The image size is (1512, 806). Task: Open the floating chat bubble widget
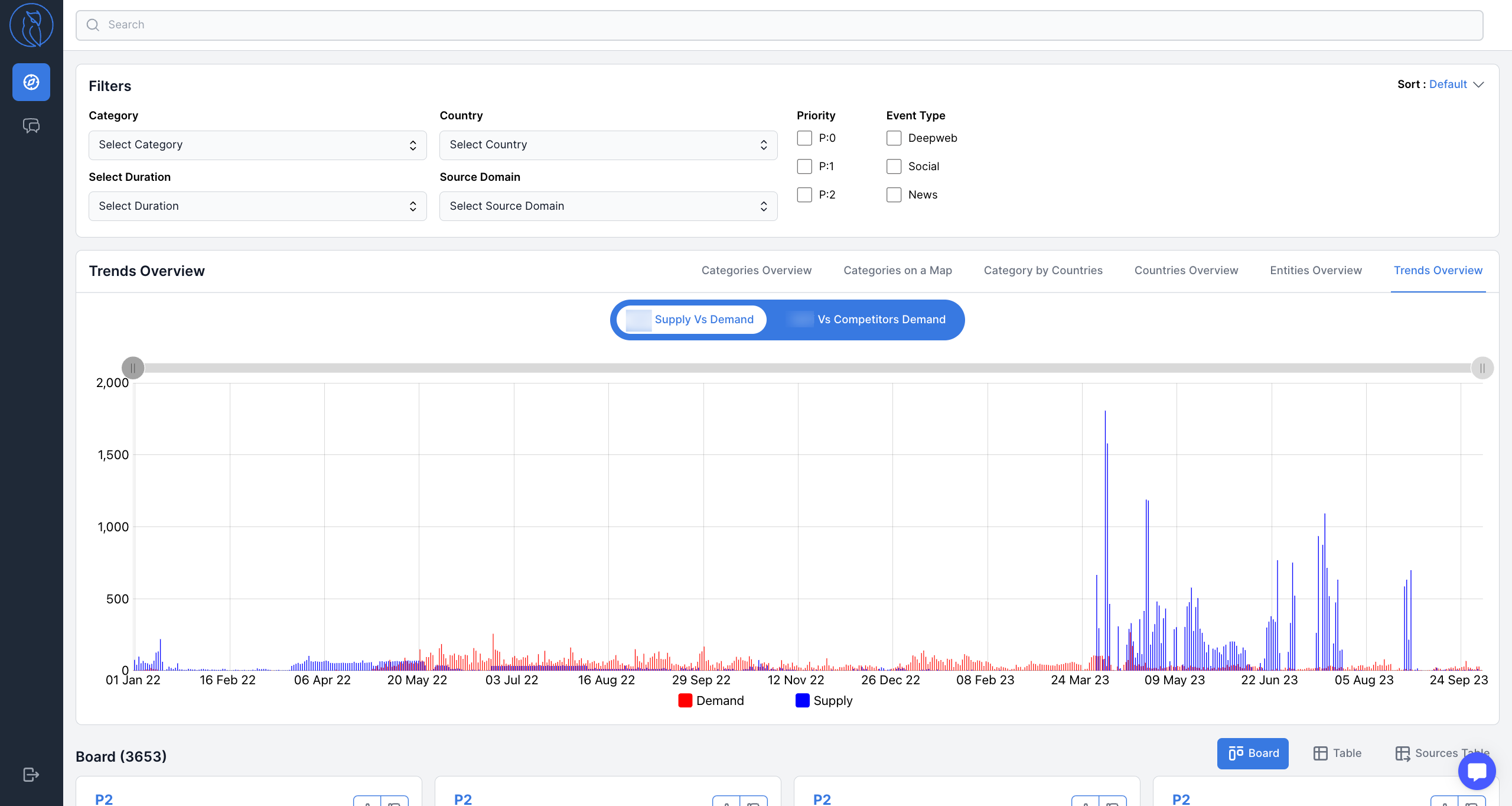pos(1477,771)
